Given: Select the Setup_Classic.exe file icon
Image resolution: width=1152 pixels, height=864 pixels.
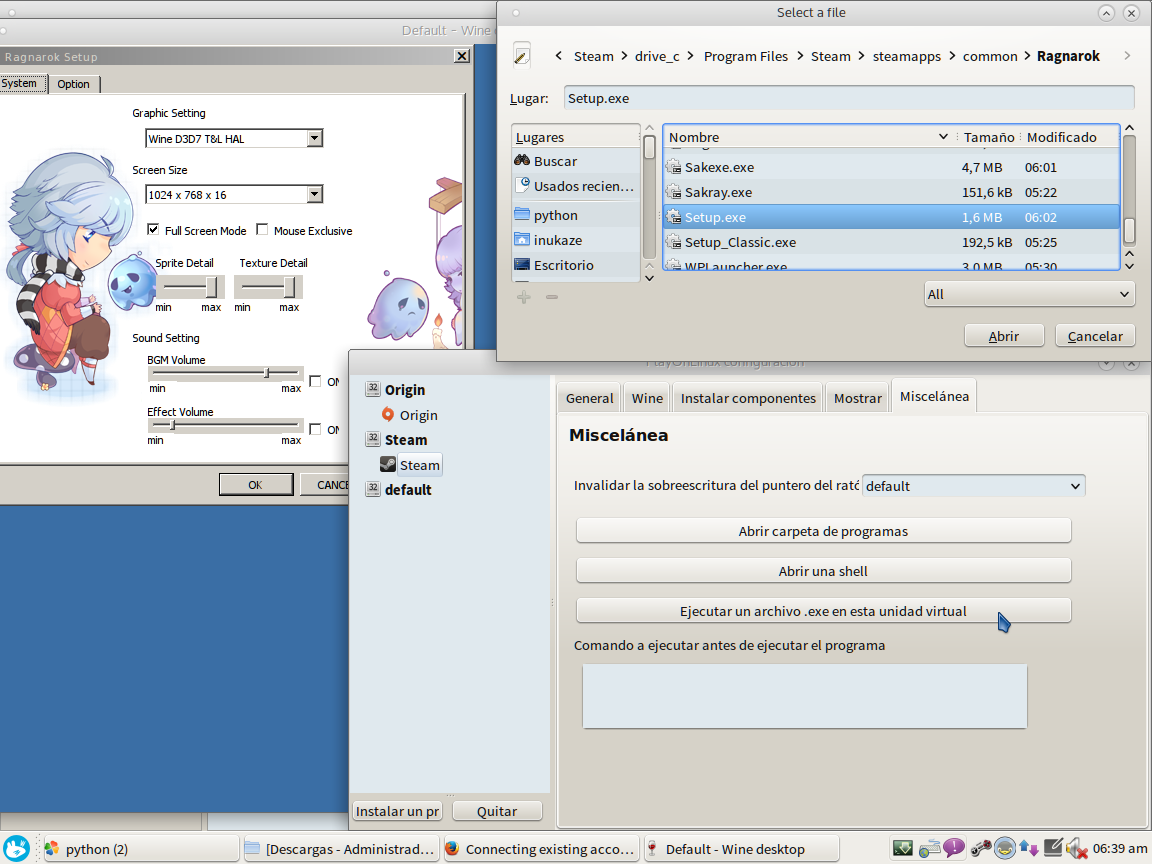Looking at the screenshot, I should (x=673, y=242).
